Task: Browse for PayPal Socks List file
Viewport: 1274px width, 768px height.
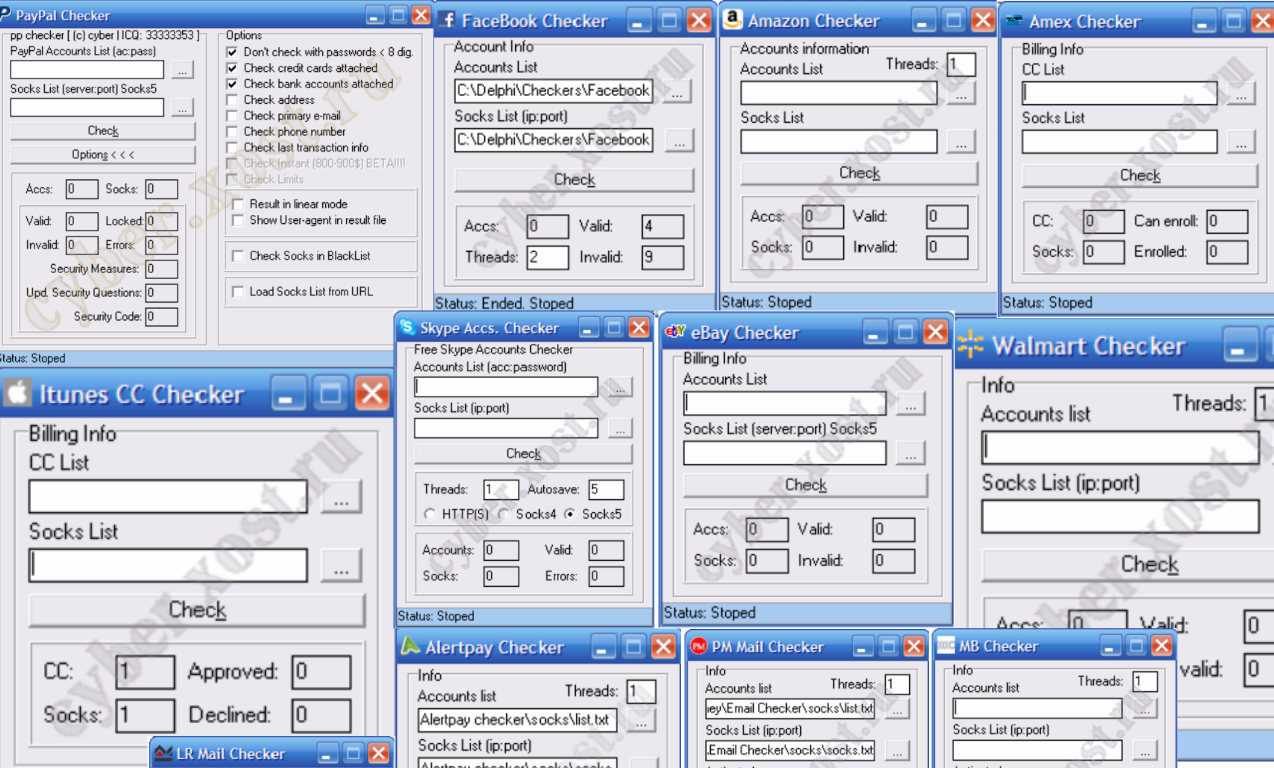Action: point(182,107)
